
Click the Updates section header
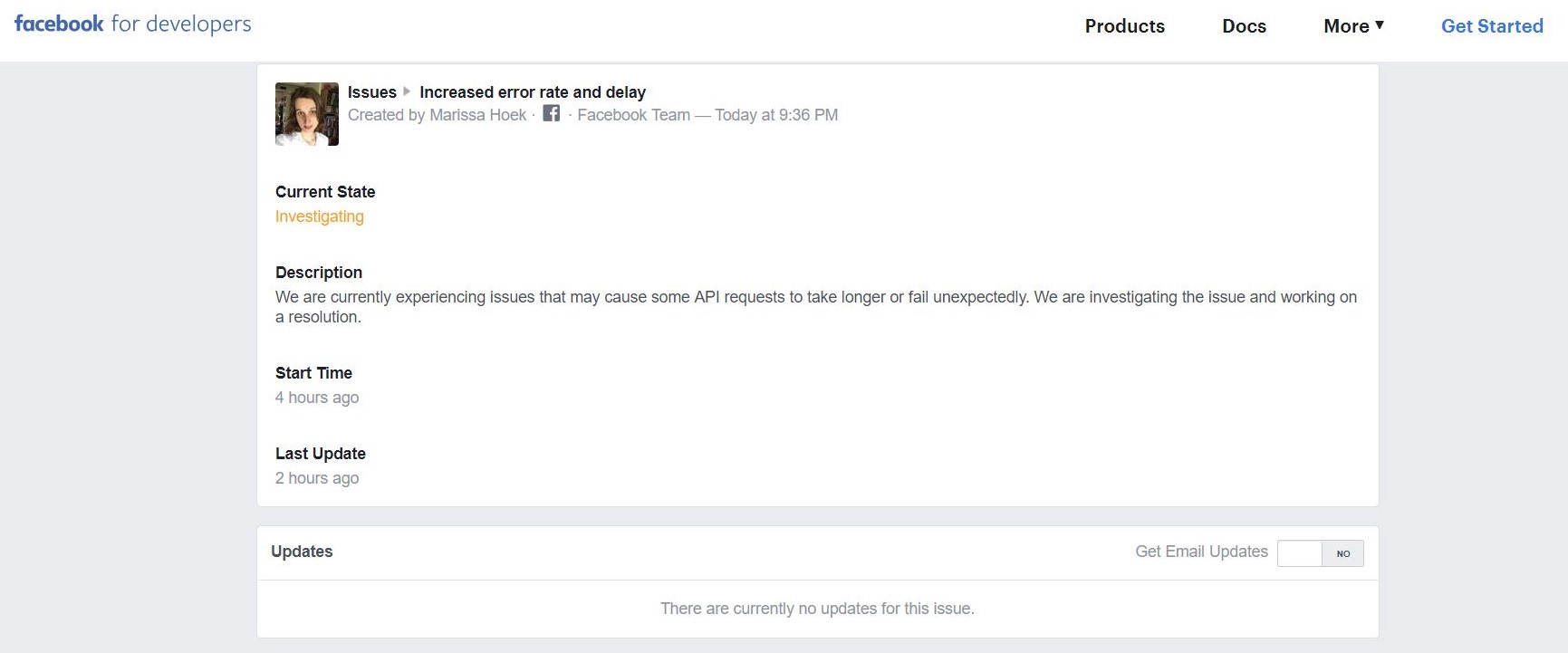click(x=302, y=552)
